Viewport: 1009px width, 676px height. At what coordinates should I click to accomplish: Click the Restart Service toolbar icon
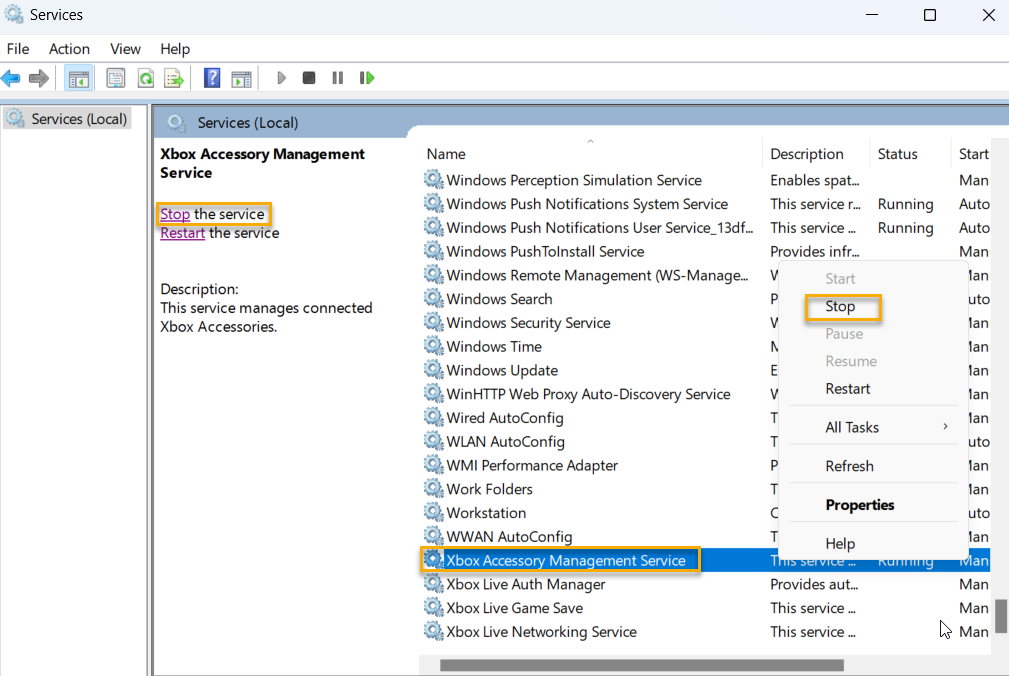pyautogui.click(x=367, y=78)
